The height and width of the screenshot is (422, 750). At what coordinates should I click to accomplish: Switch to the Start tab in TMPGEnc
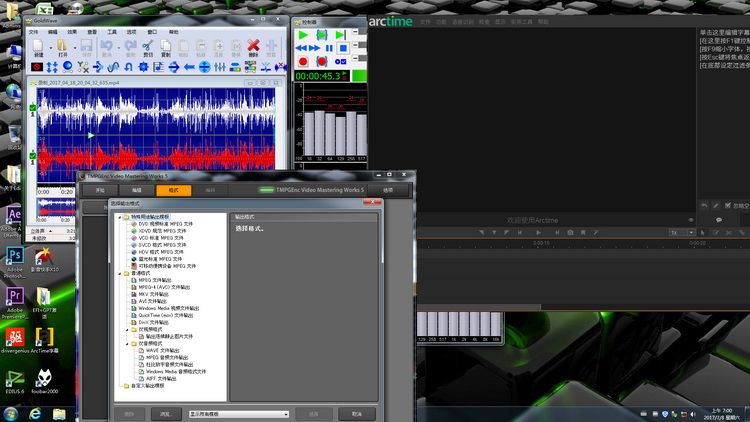100,190
